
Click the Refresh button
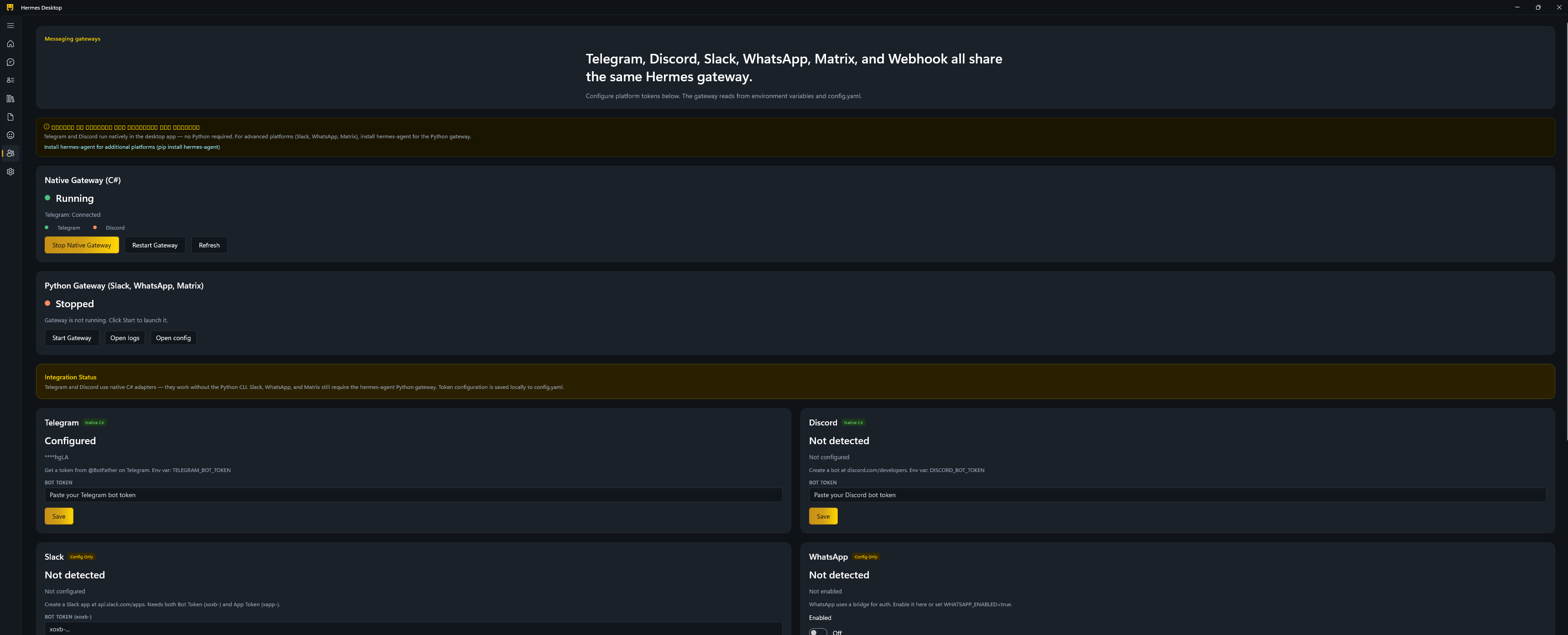[209, 245]
